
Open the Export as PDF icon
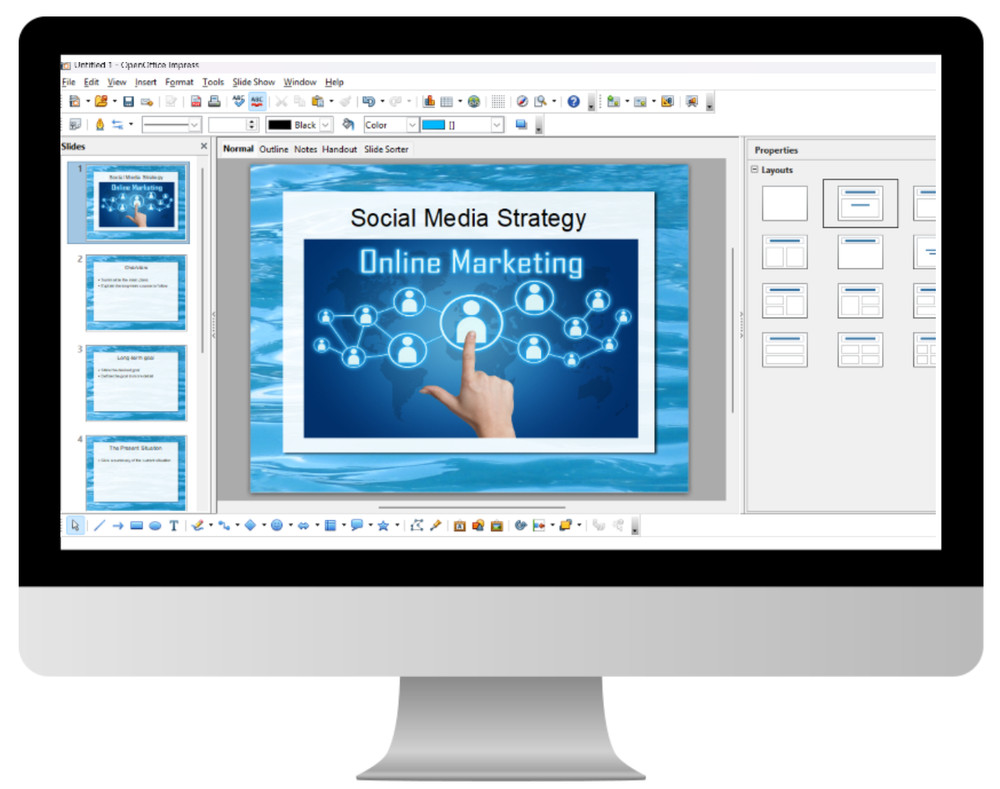point(194,101)
